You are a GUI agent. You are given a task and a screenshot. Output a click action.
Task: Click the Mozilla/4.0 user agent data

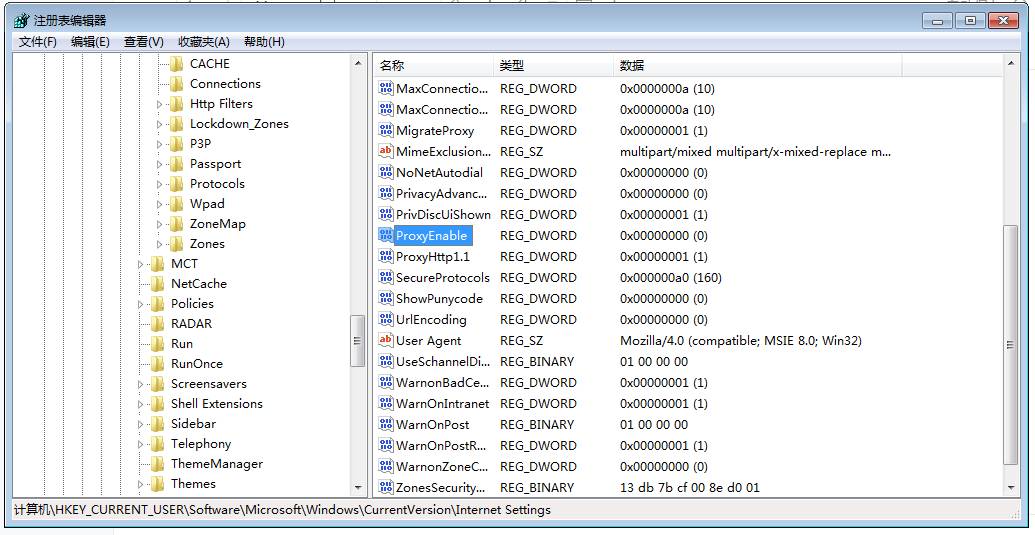click(x=741, y=341)
